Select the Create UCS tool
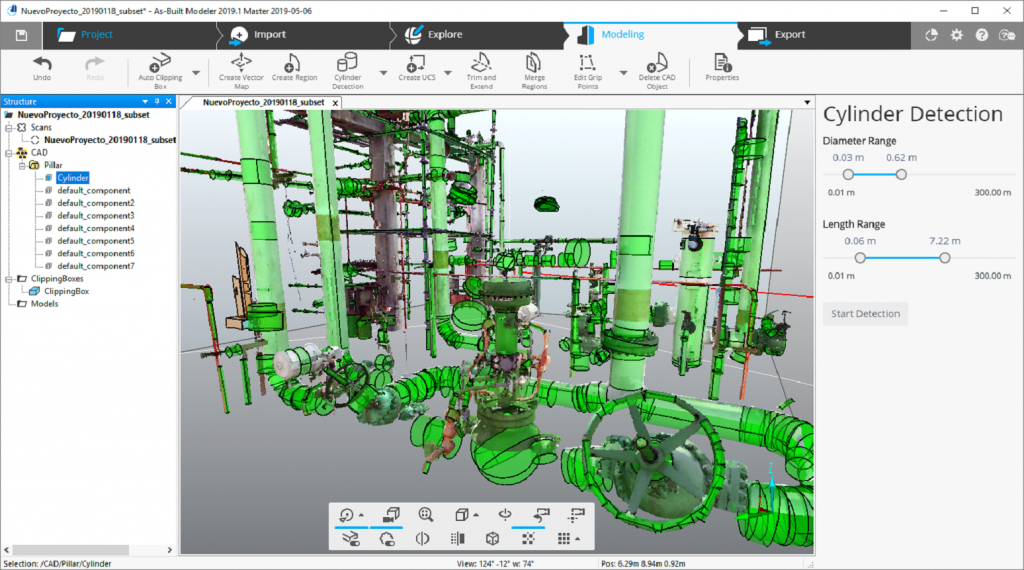This screenshot has height=570, width=1024. click(417, 68)
